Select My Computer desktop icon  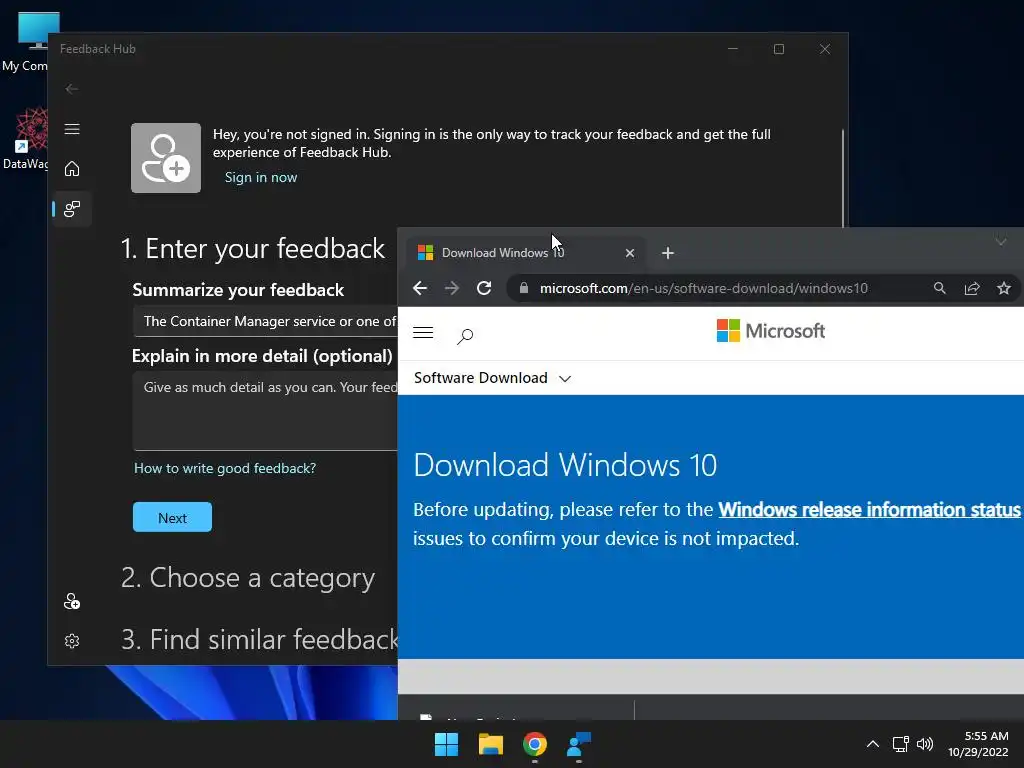click(x=25, y=42)
